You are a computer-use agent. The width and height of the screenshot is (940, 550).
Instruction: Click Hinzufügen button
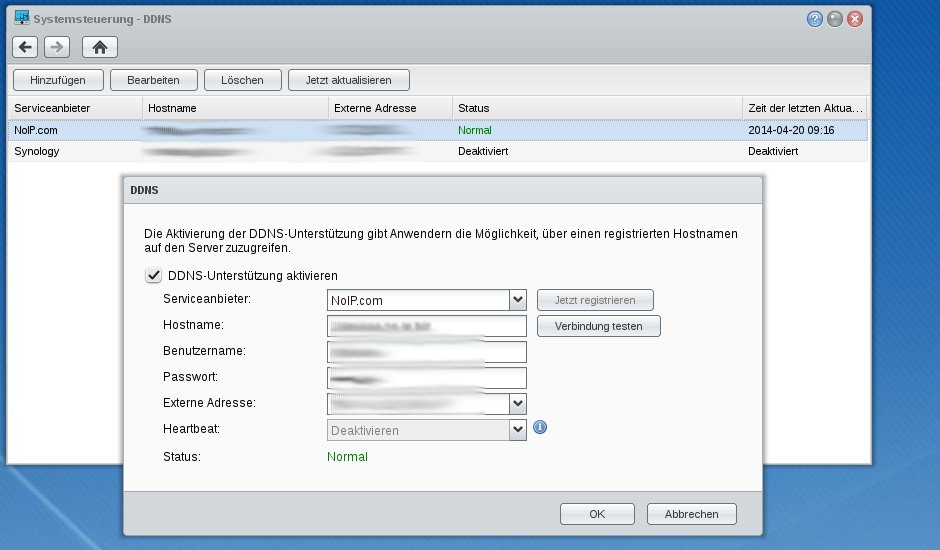pos(58,80)
